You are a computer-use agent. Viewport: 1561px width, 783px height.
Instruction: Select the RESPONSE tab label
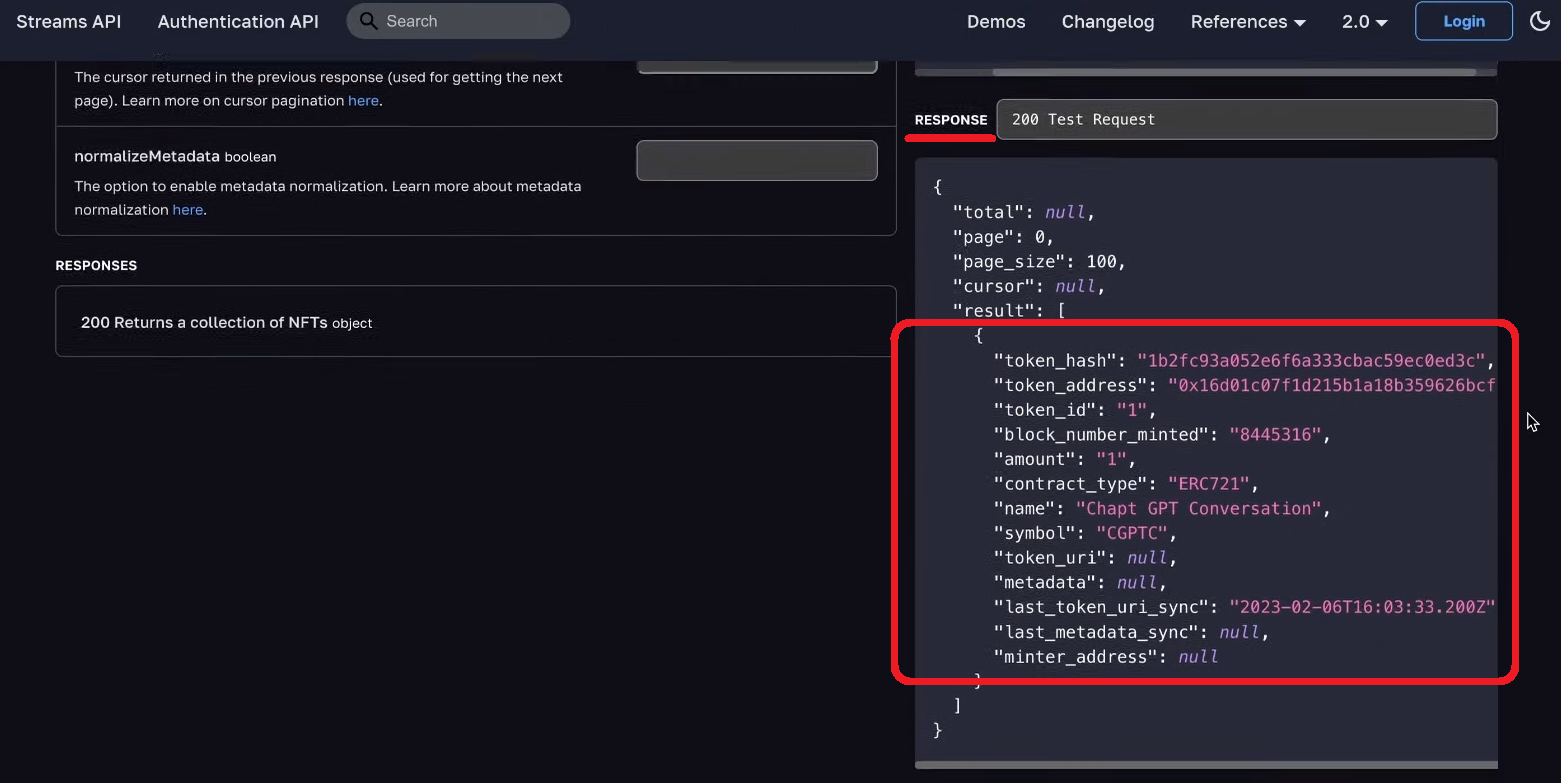(950, 120)
